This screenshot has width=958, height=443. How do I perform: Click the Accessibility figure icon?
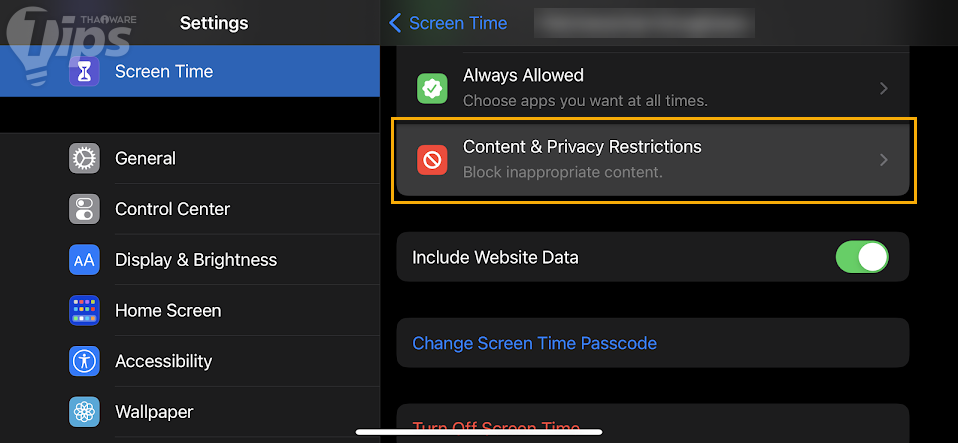coord(84,361)
